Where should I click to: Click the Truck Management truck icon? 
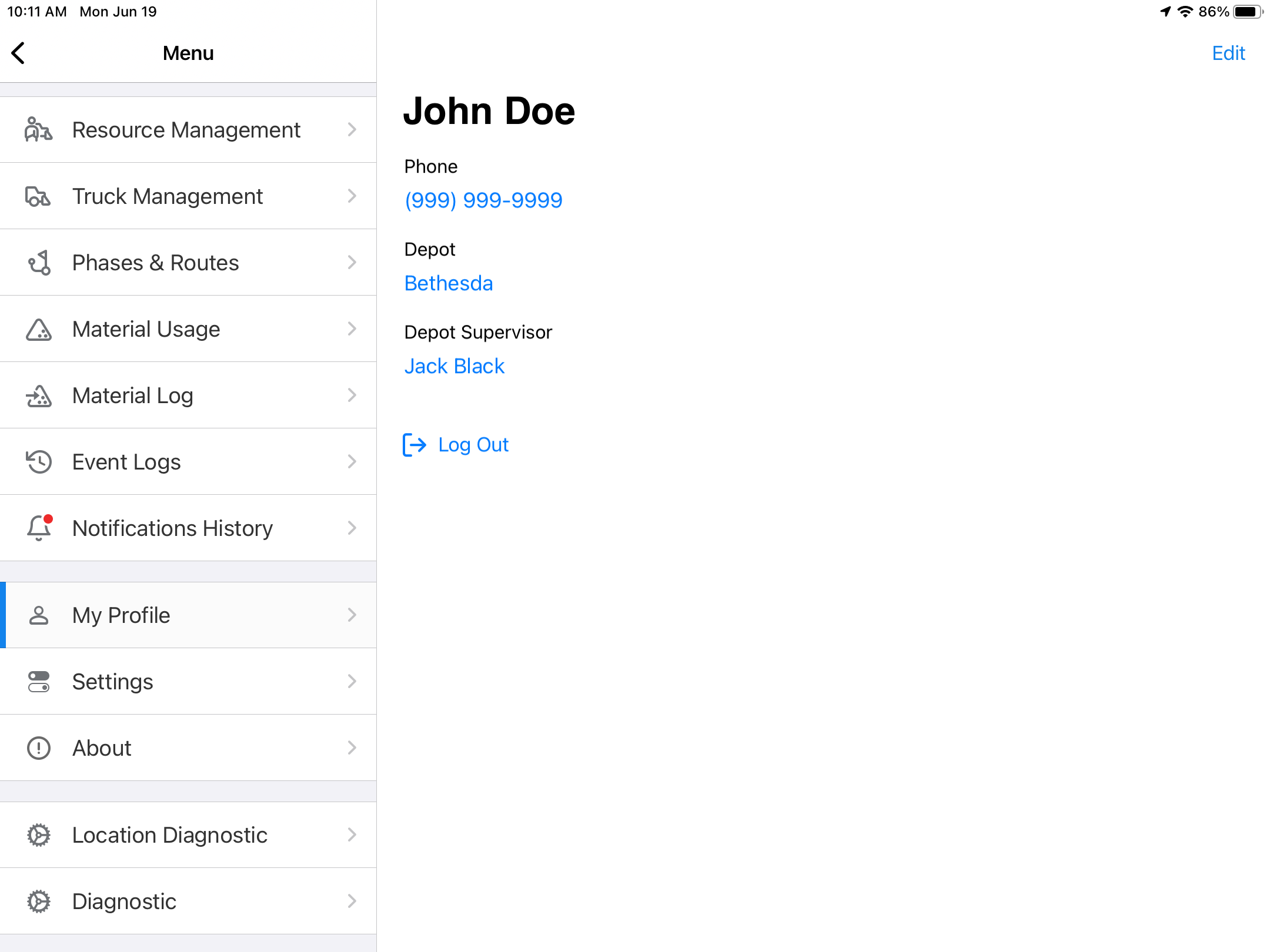39,196
